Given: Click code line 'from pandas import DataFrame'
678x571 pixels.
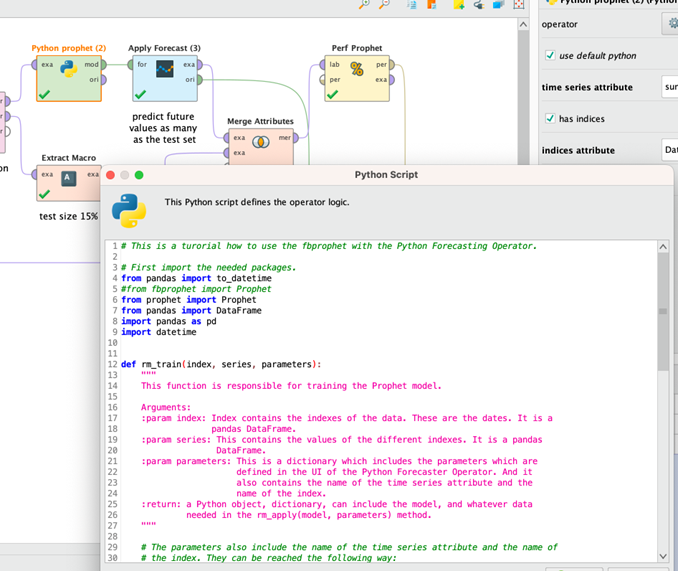Looking at the screenshot, I should [x=191, y=310].
